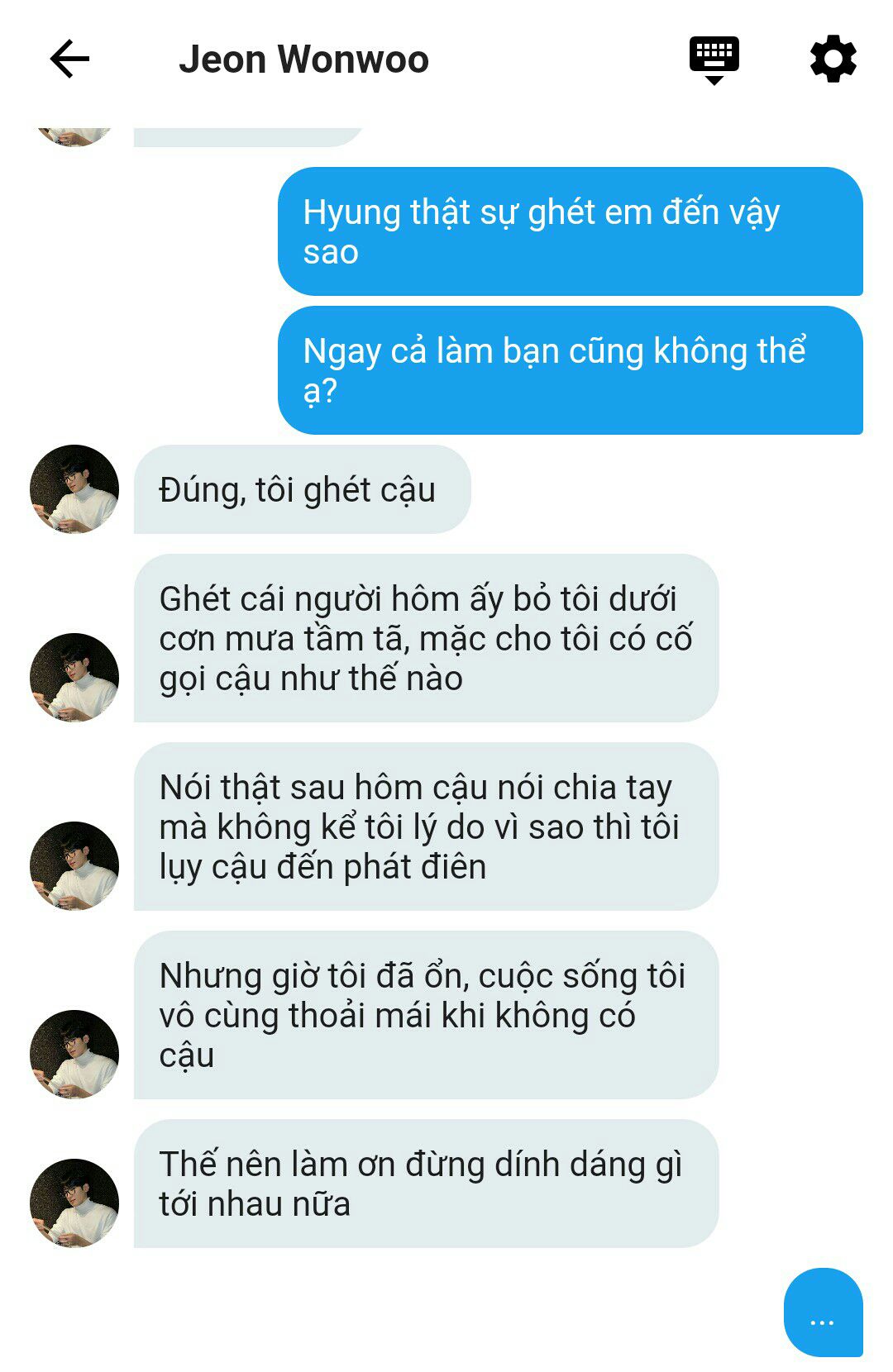Tap the avatar beside "Ghét cái người hôm ấy" message
893x1372 pixels.
tap(74, 678)
